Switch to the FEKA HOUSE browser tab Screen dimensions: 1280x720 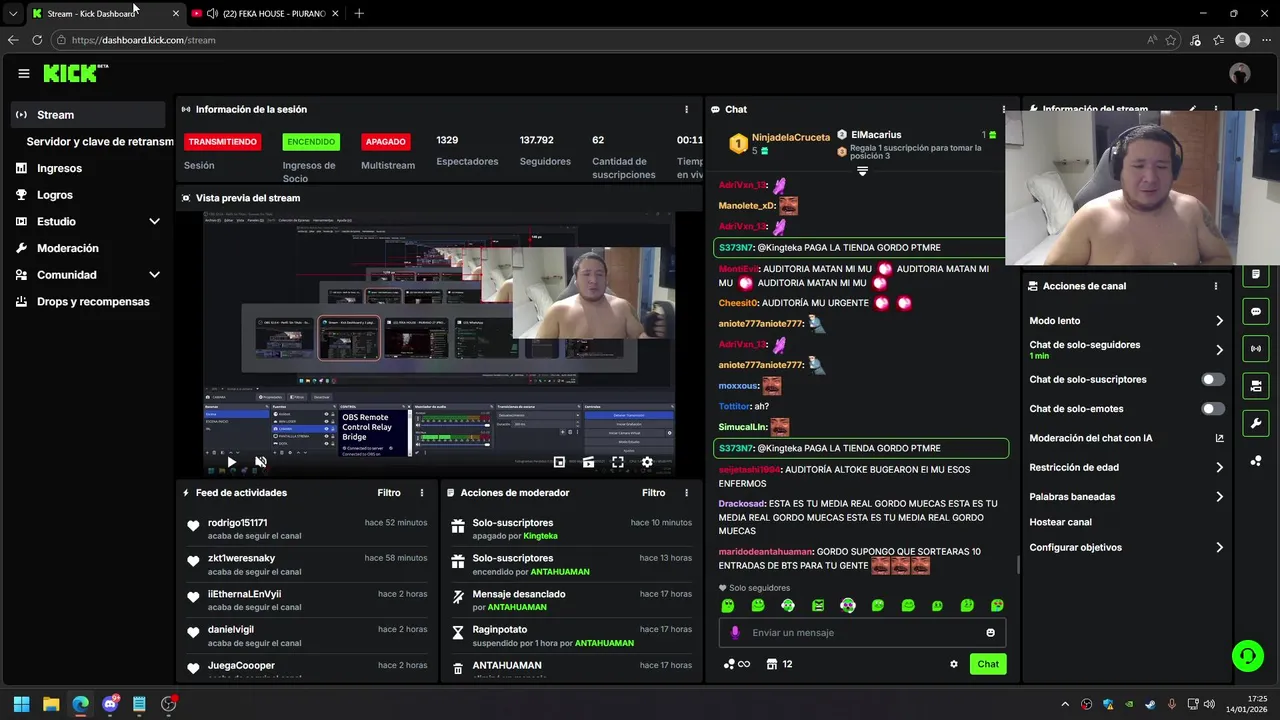tap(265, 13)
